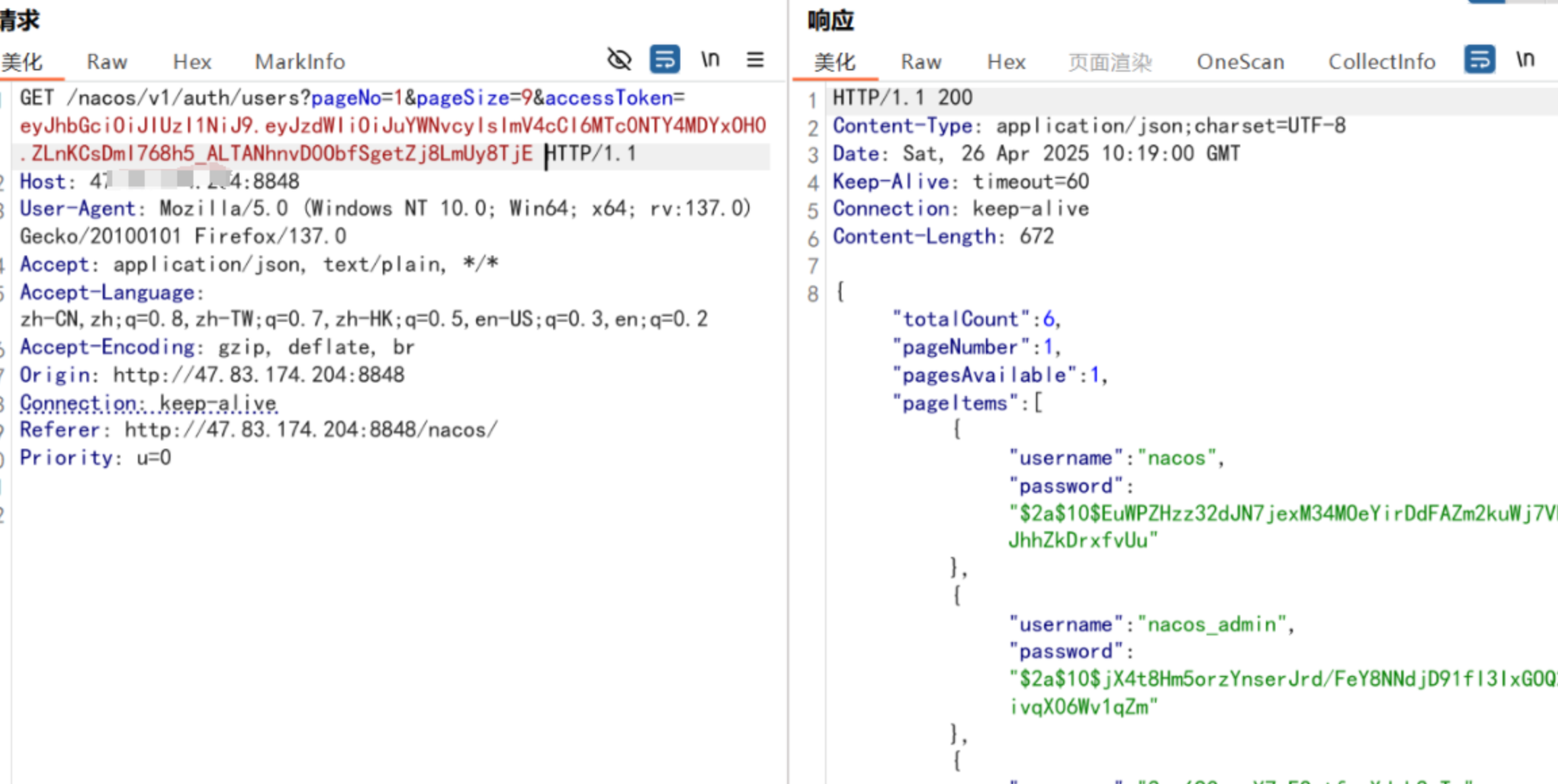Click the Content-Length: 672 header
Viewport: 1558px width, 784px height.
click(x=943, y=237)
